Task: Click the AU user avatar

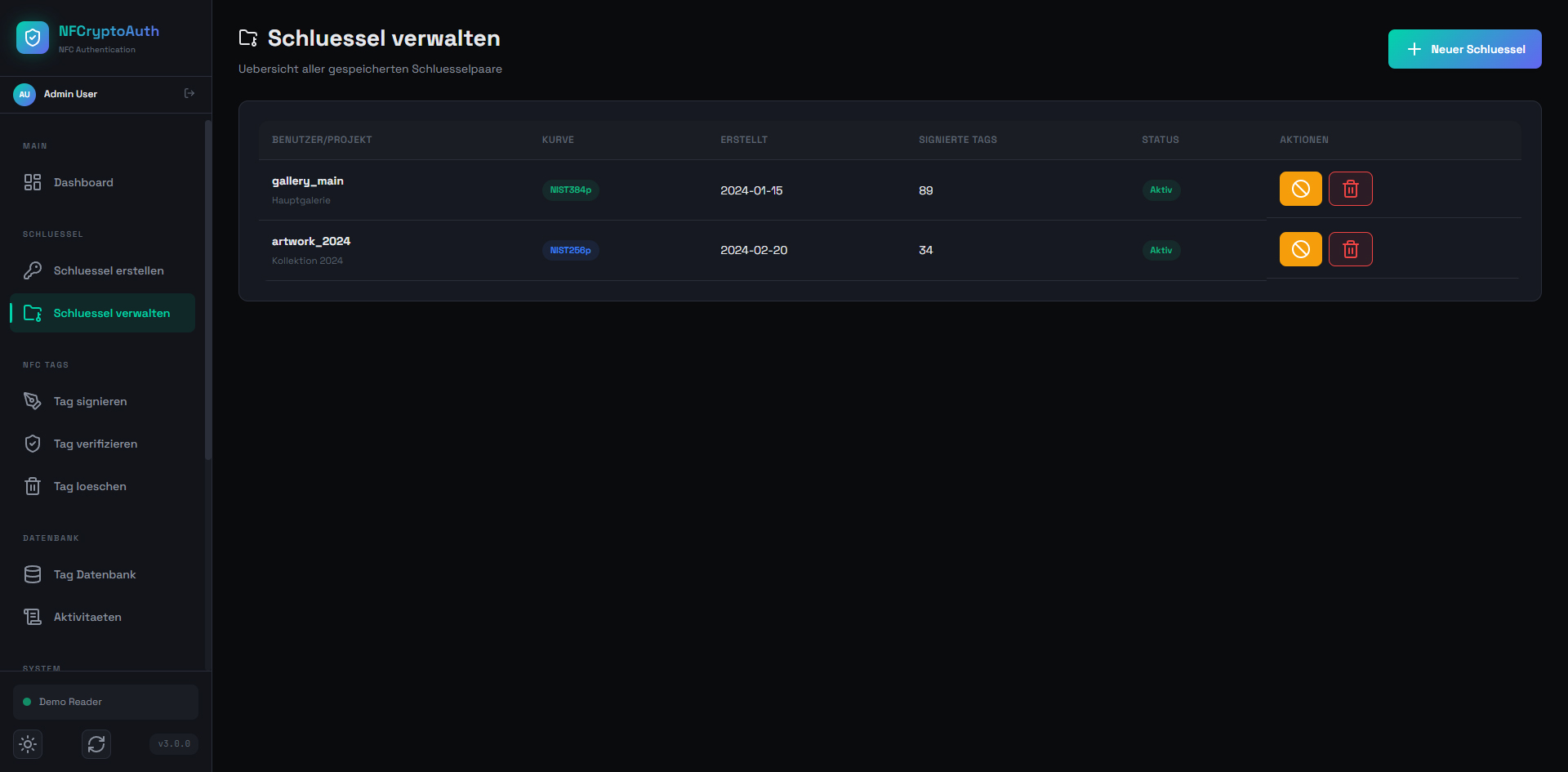Action: click(x=24, y=95)
